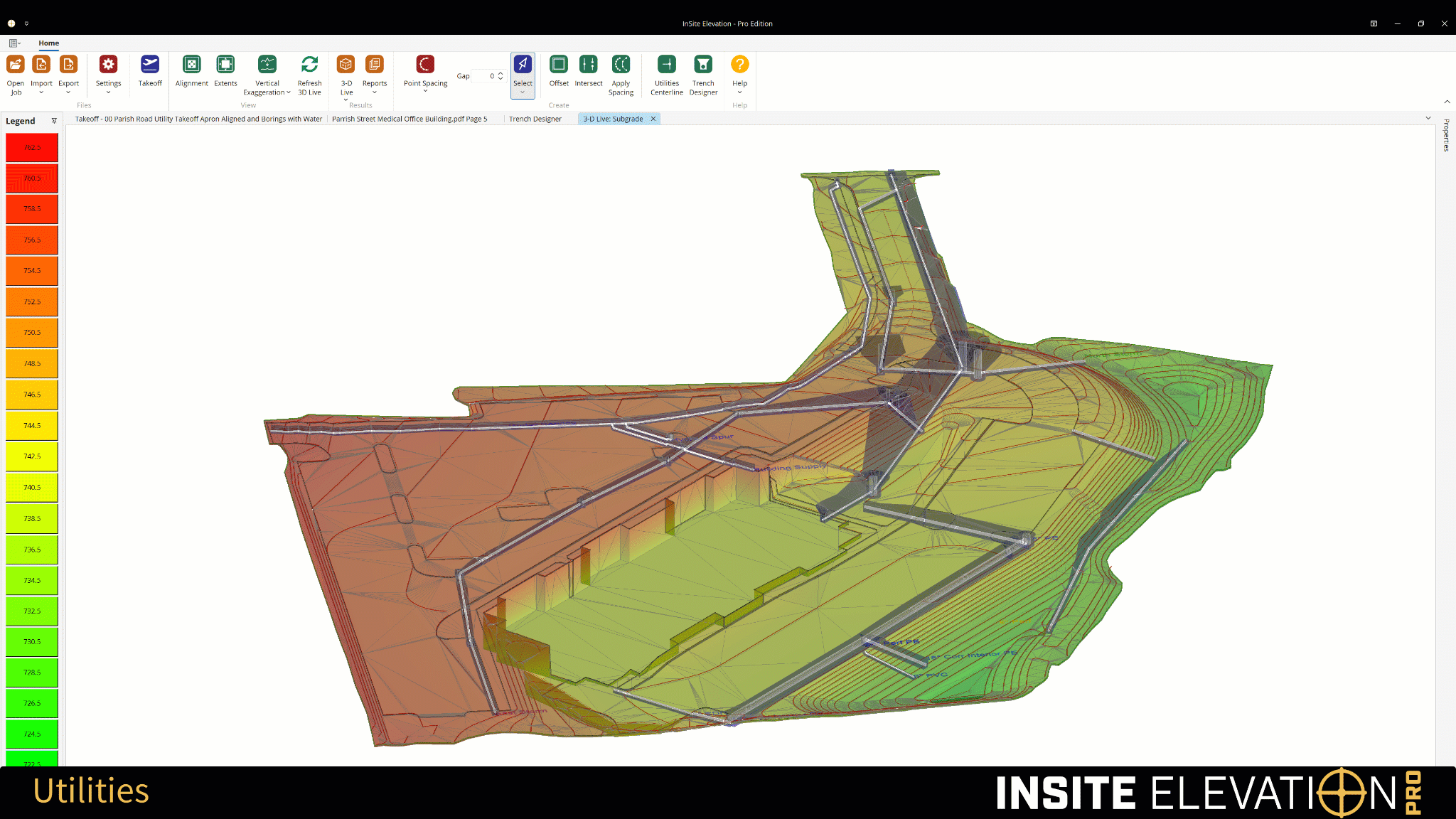Open Parrish Street Medical Office Building.pdf tab
The width and height of the screenshot is (1456, 819).
pyautogui.click(x=409, y=119)
